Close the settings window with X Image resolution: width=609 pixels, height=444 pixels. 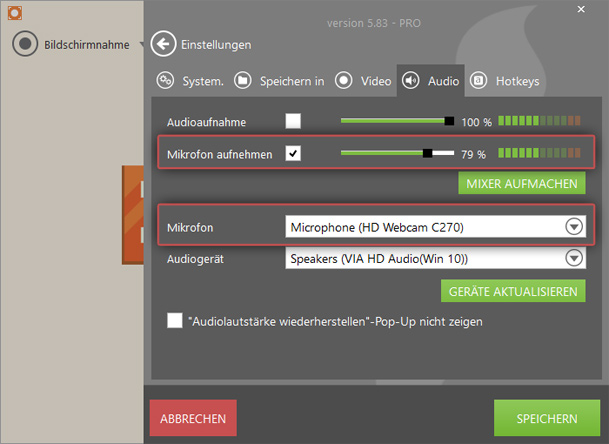click(581, 9)
